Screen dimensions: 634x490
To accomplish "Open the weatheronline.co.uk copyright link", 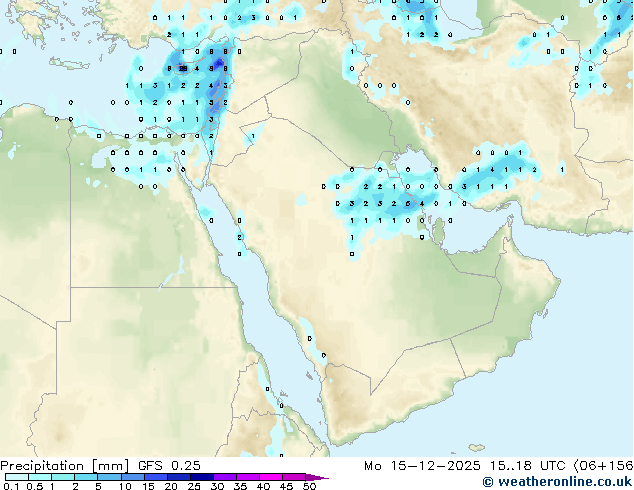I will (x=557, y=482).
